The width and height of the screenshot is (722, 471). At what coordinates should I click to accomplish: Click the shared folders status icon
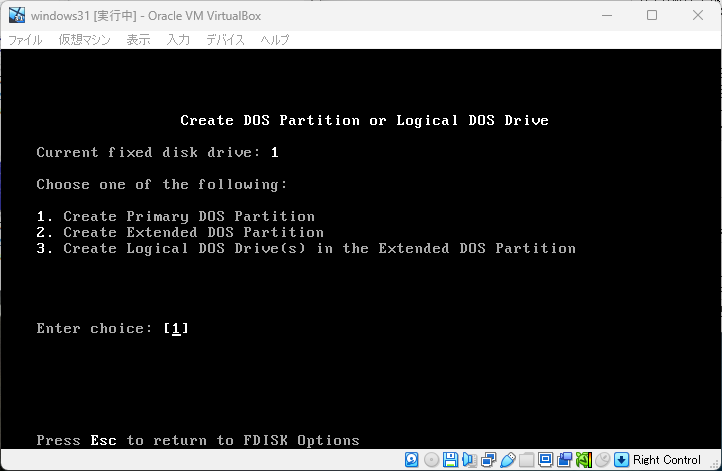[526, 459]
